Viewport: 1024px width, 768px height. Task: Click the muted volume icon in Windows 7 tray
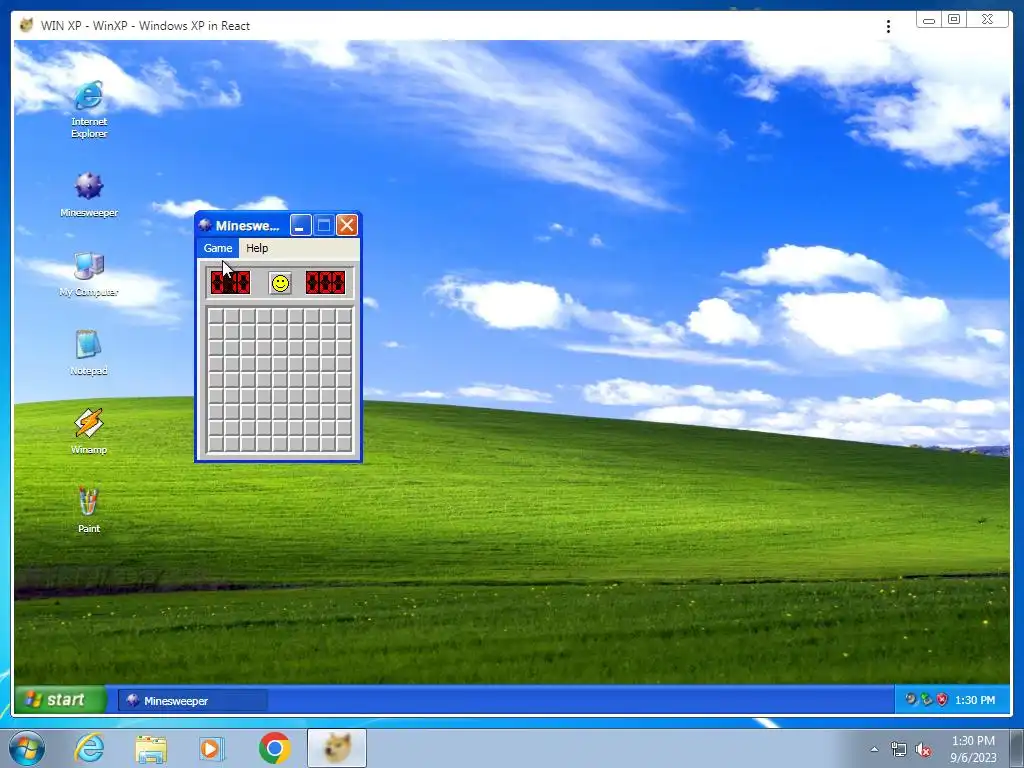pyautogui.click(x=923, y=750)
